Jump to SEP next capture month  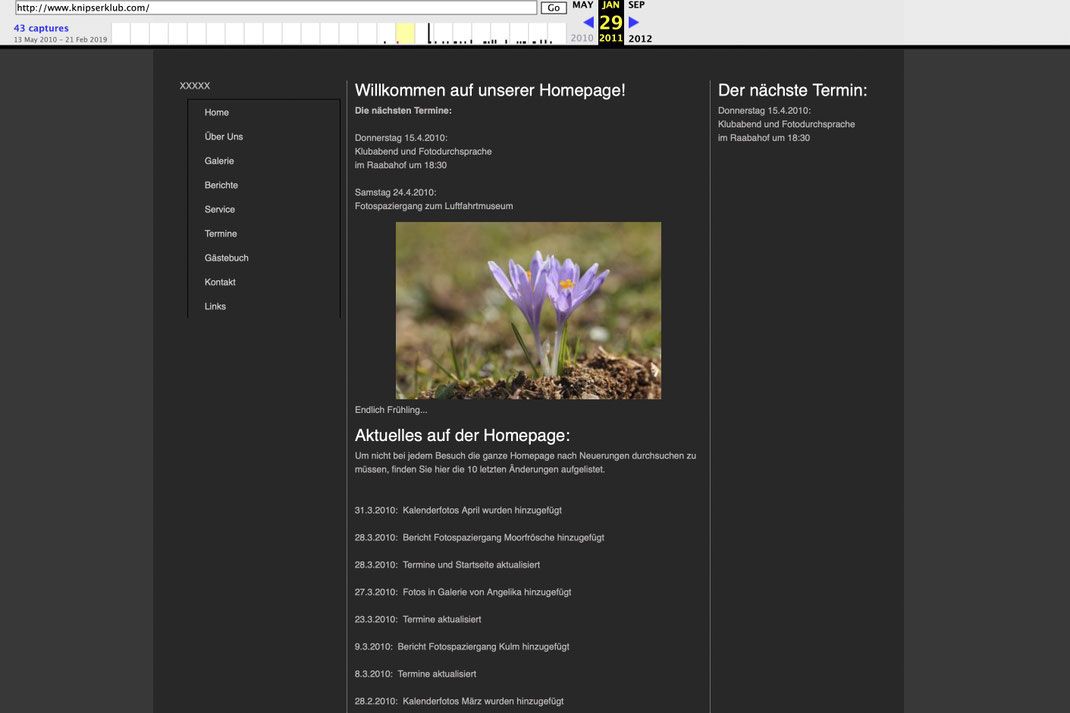[x=636, y=5]
